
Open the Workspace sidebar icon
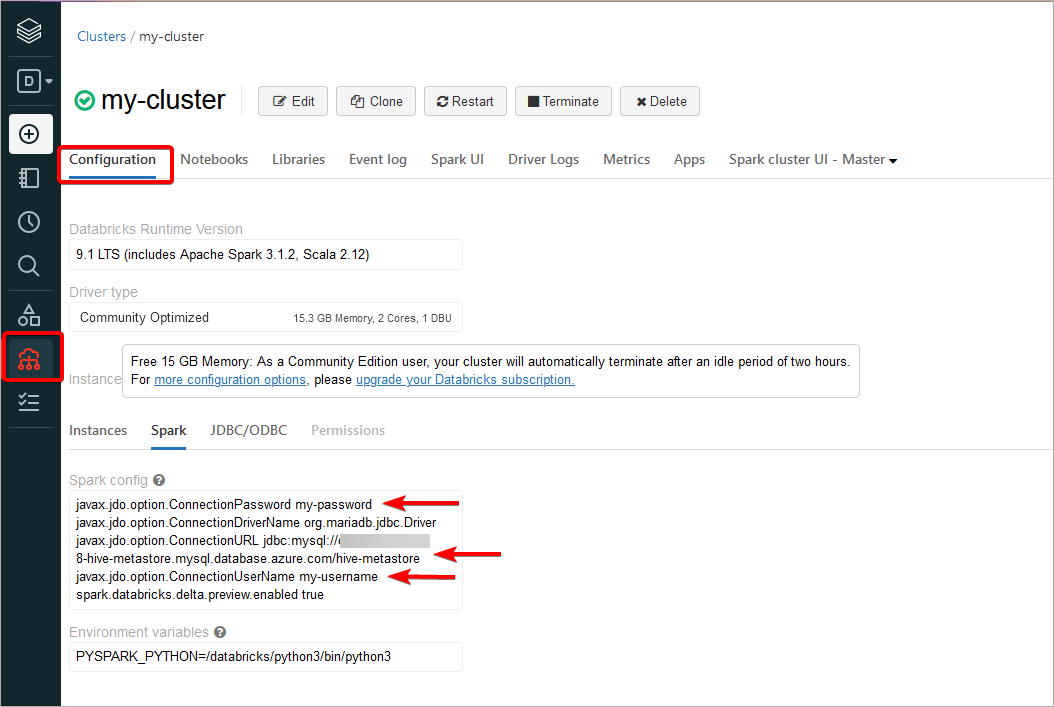(x=30, y=177)
